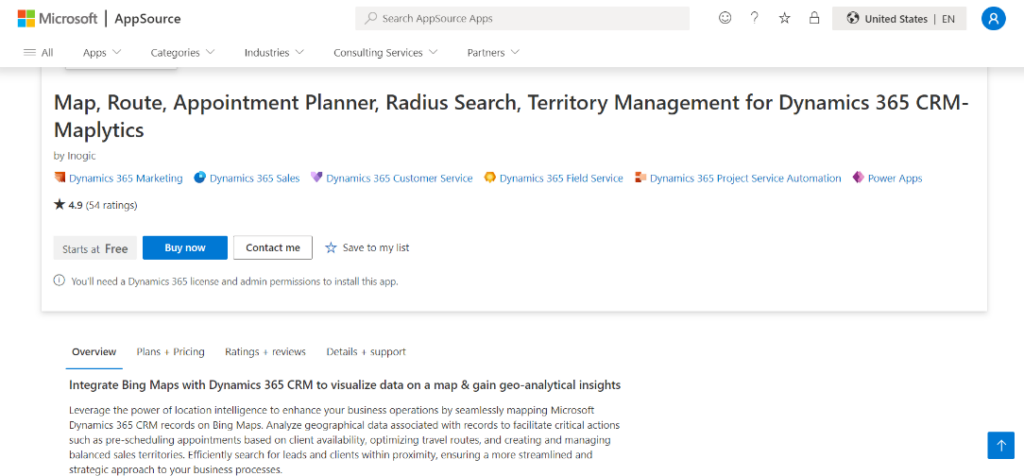Viewport: 1024px width, 476px height.
Task: Click the smiley feedback icon
Action: 725,18
